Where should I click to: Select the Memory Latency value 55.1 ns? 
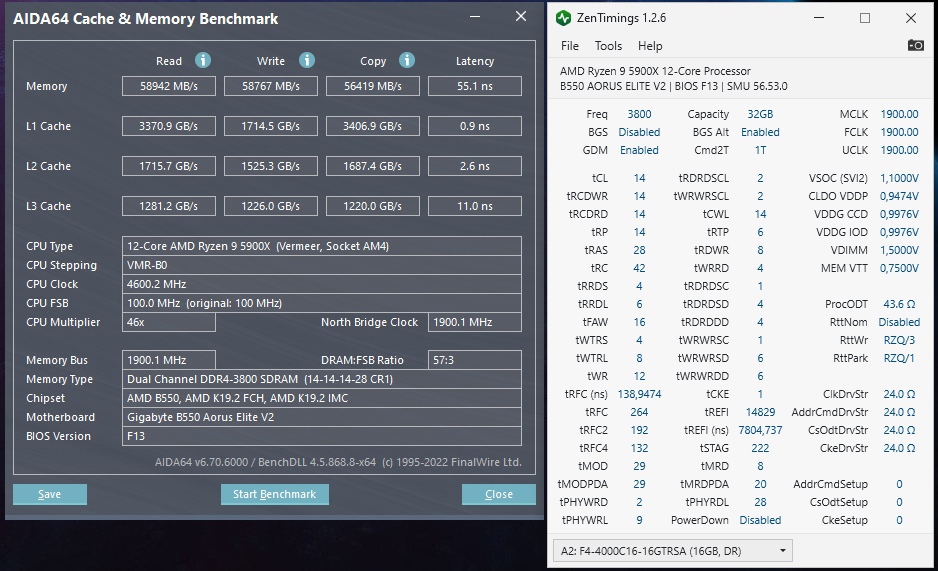point(475,86)
